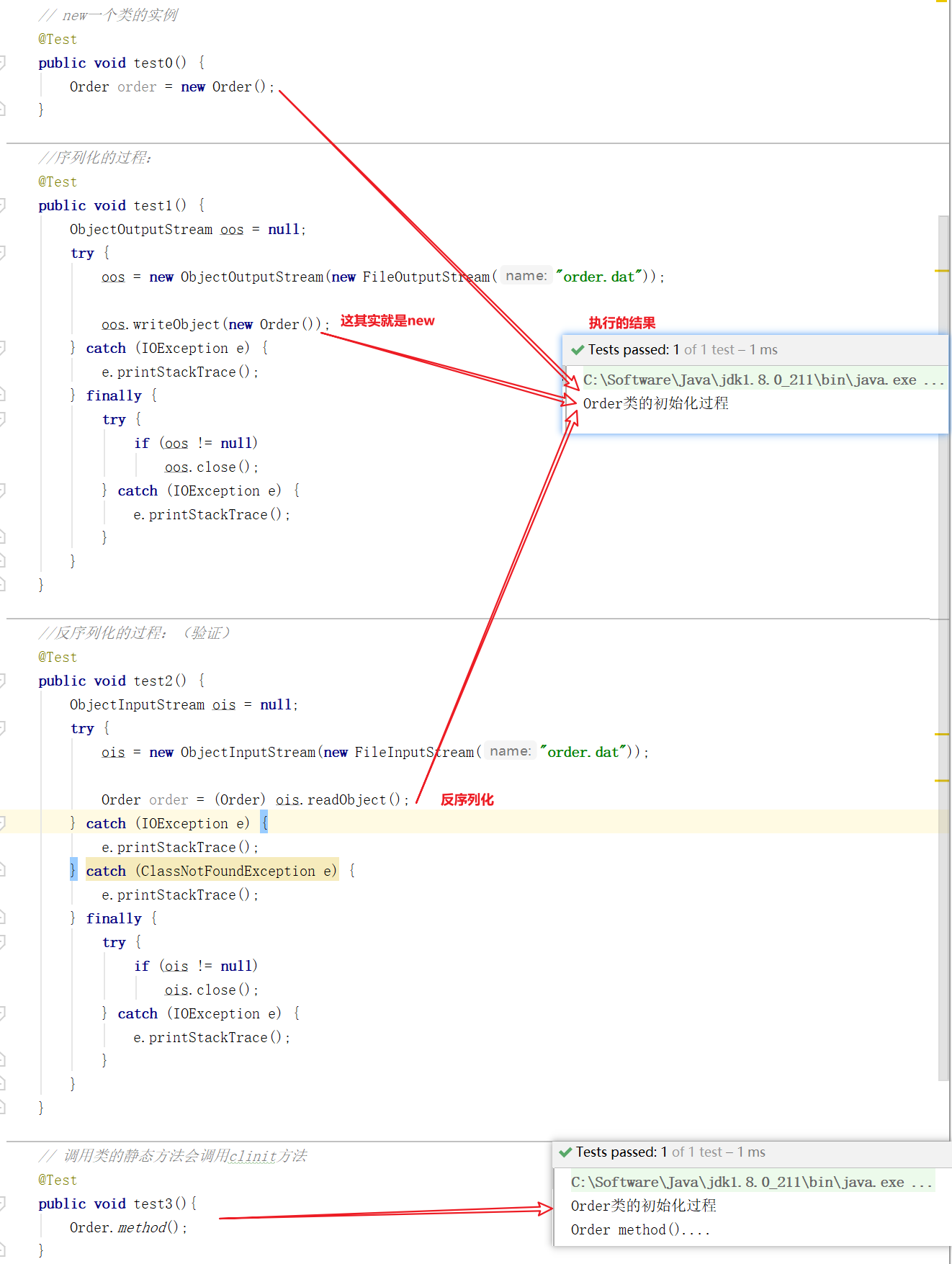Image resolution: width=952 pixels, height=1264 pixels.
Task: Click the 'name:' parameter hint in the FileInputStream call
Action: coord(511,751)
